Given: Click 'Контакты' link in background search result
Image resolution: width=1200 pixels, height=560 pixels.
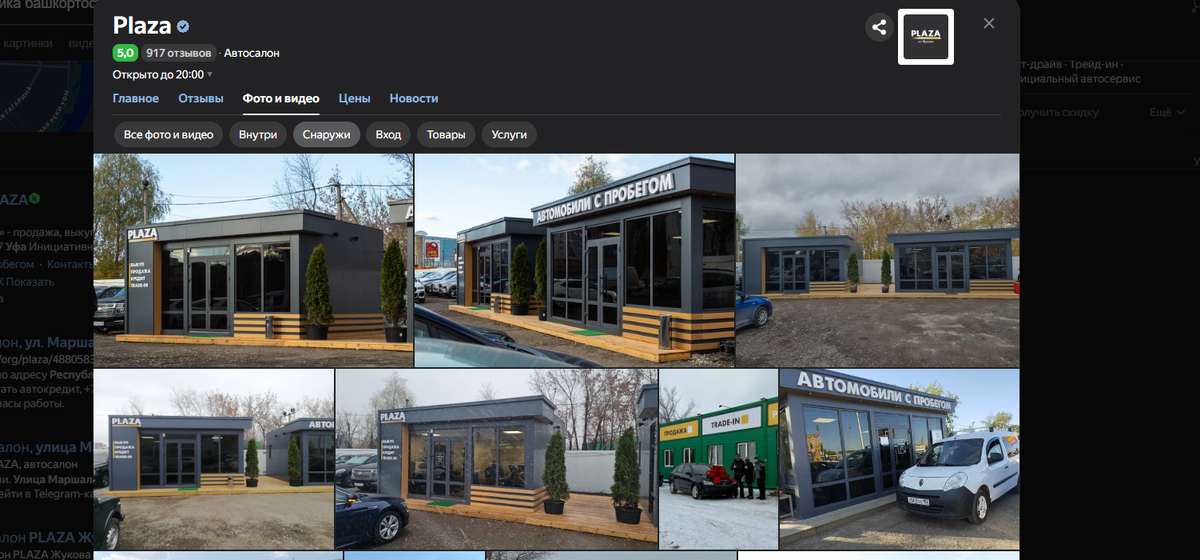Looking at the screenshot, I should pos(70,264).
